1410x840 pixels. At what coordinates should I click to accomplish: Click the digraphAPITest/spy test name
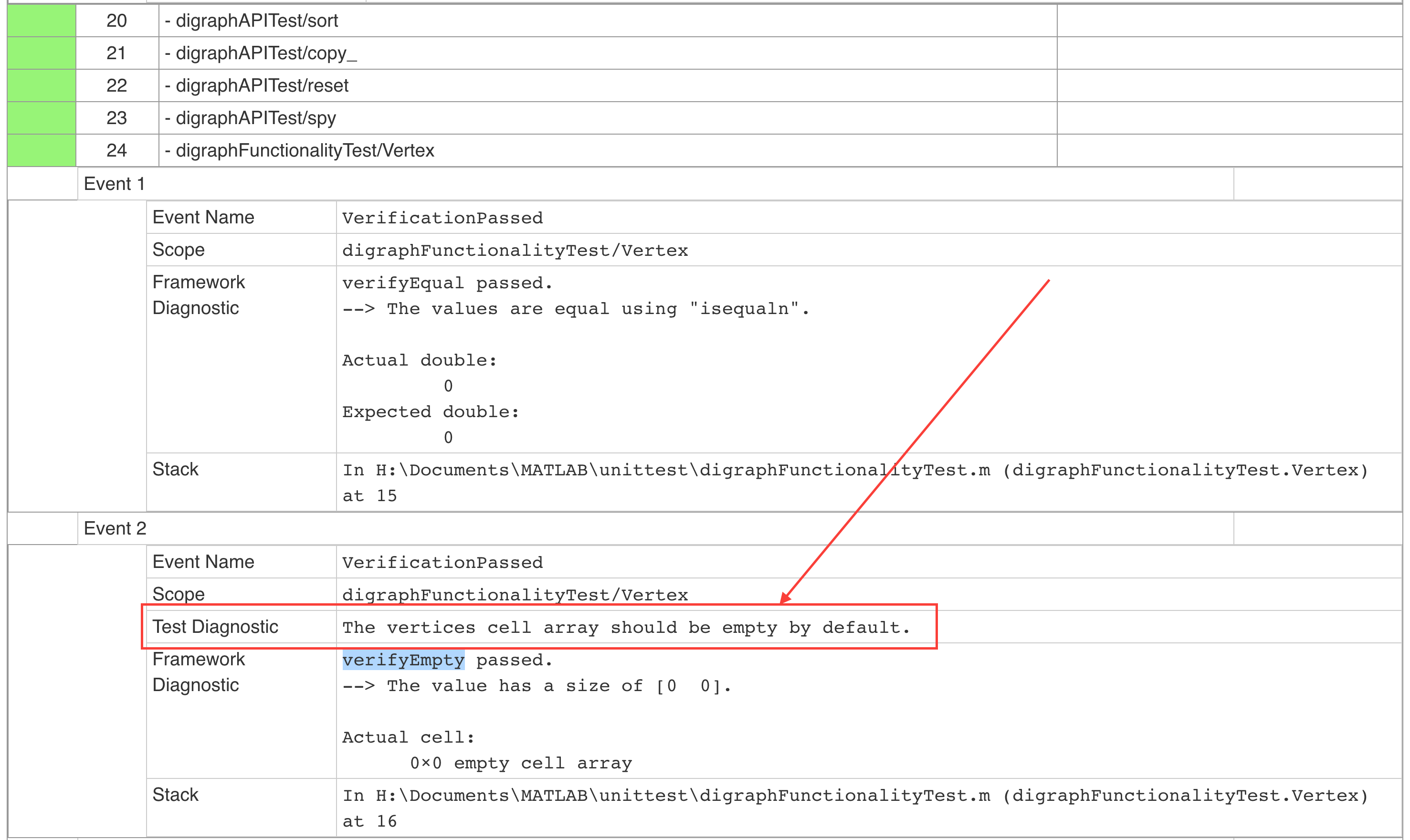250,118
